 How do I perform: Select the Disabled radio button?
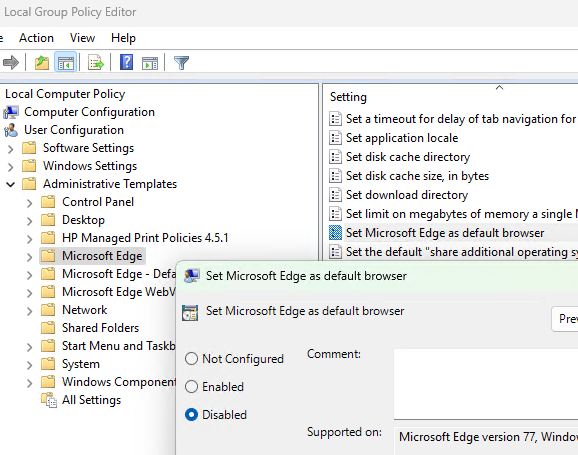click(191, 415)
